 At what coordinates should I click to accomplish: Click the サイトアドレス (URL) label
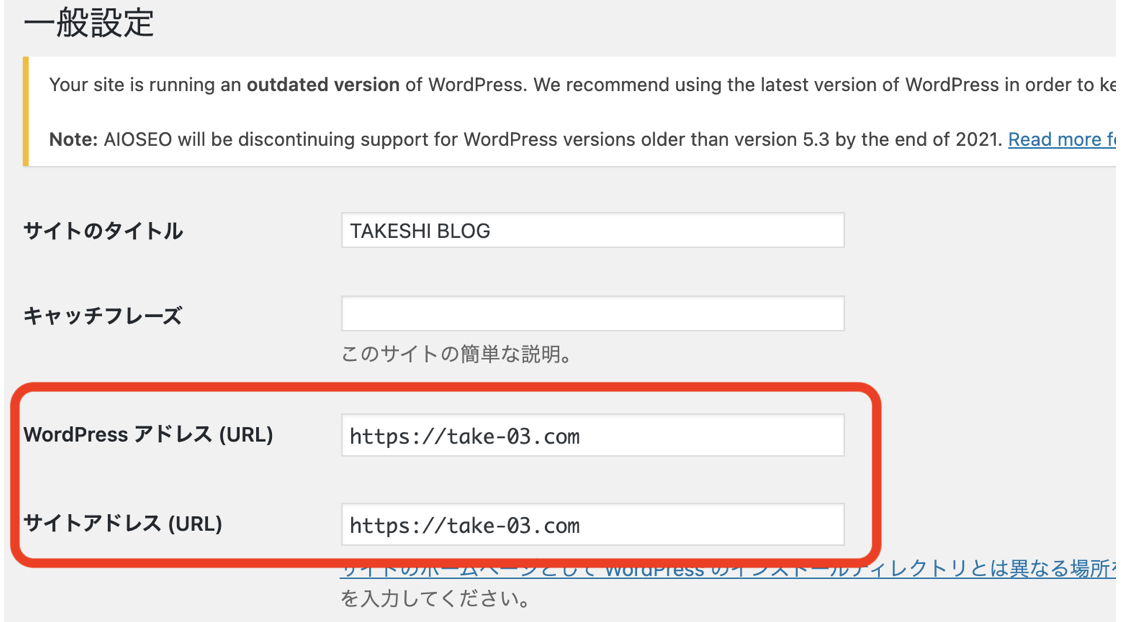coord(122,524)
